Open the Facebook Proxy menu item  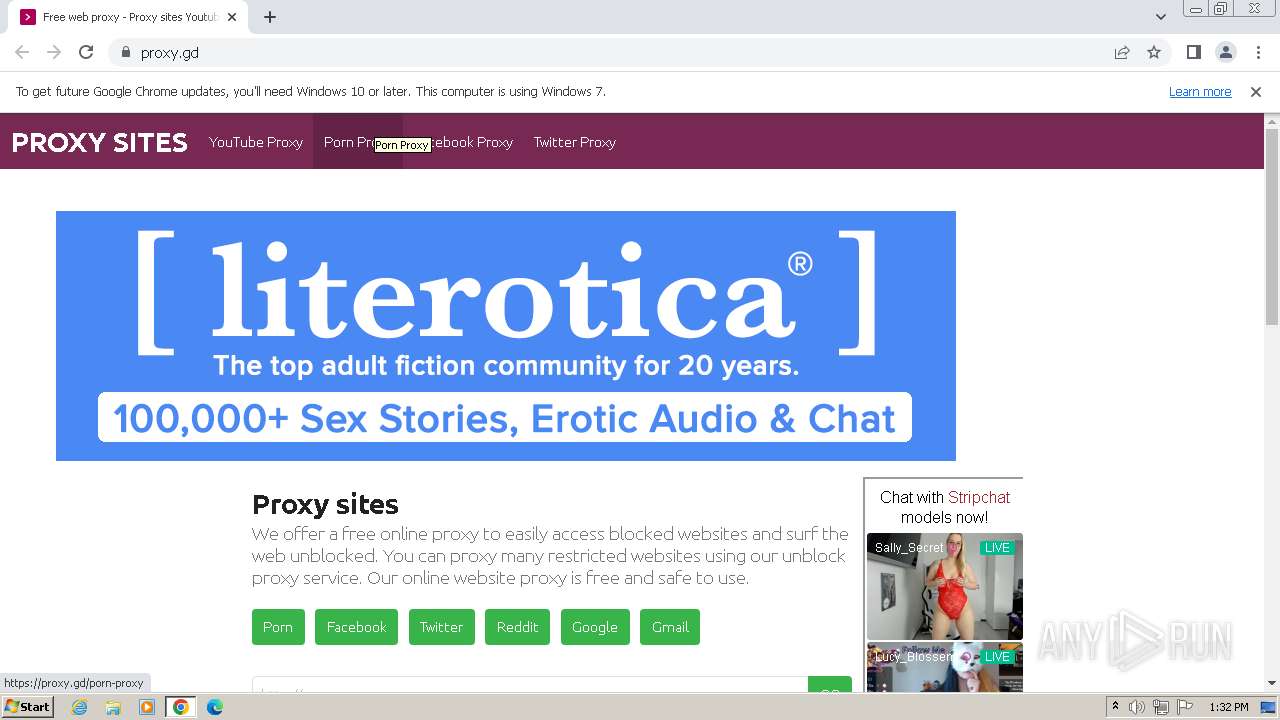(463, 142)
